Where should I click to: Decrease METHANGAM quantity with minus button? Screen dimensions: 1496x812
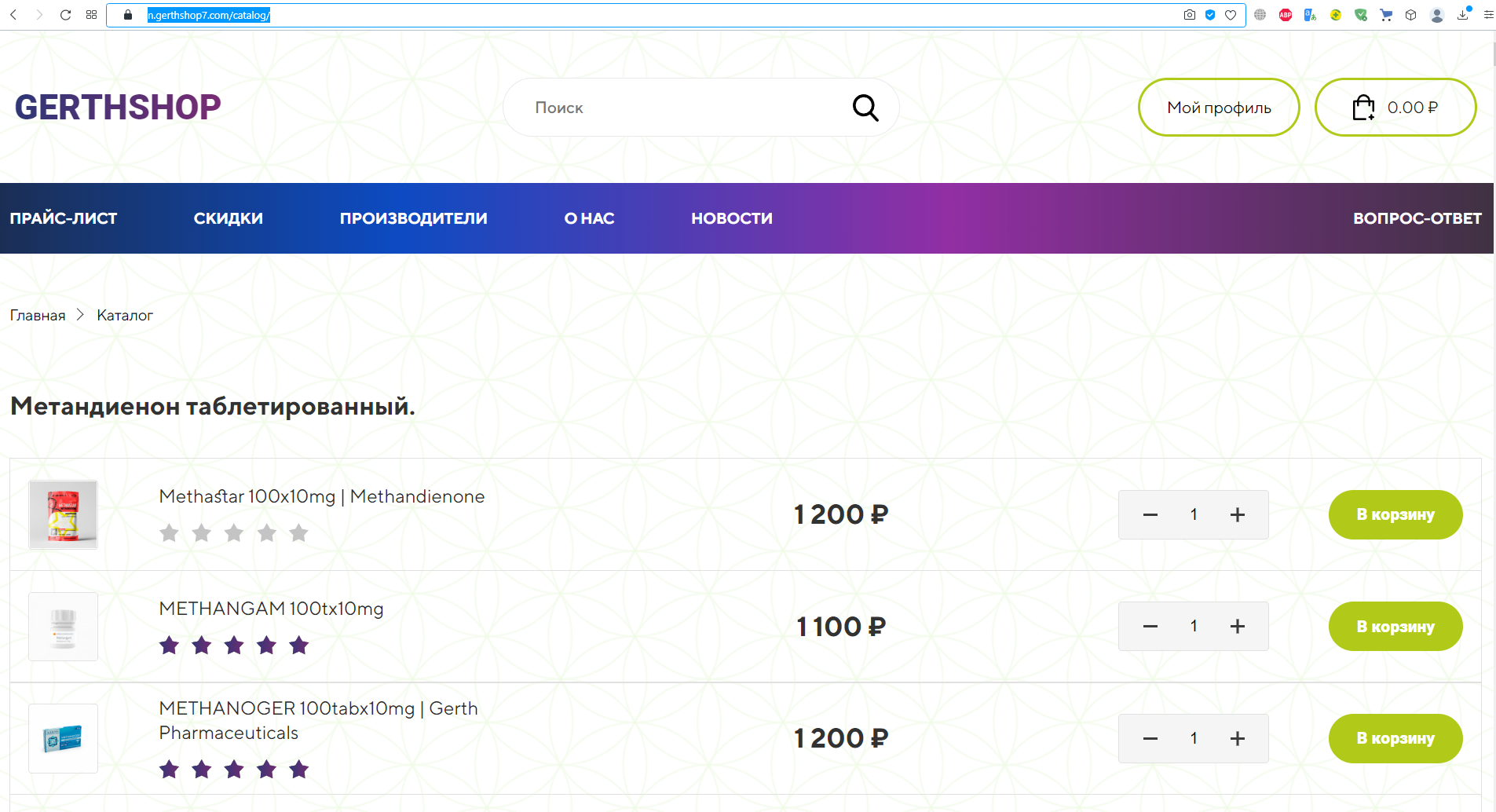pos(1150,627)
